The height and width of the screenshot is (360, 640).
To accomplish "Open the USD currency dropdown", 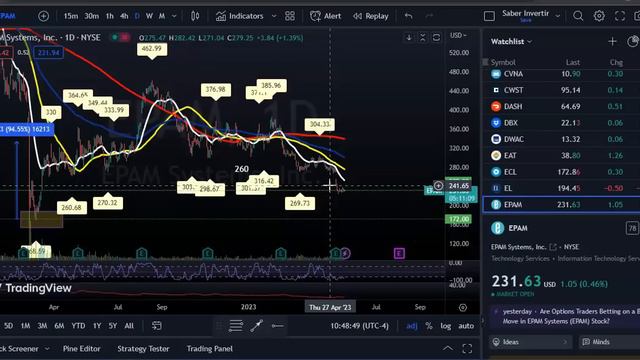I will pyautogui.click(x=458, y=36).
